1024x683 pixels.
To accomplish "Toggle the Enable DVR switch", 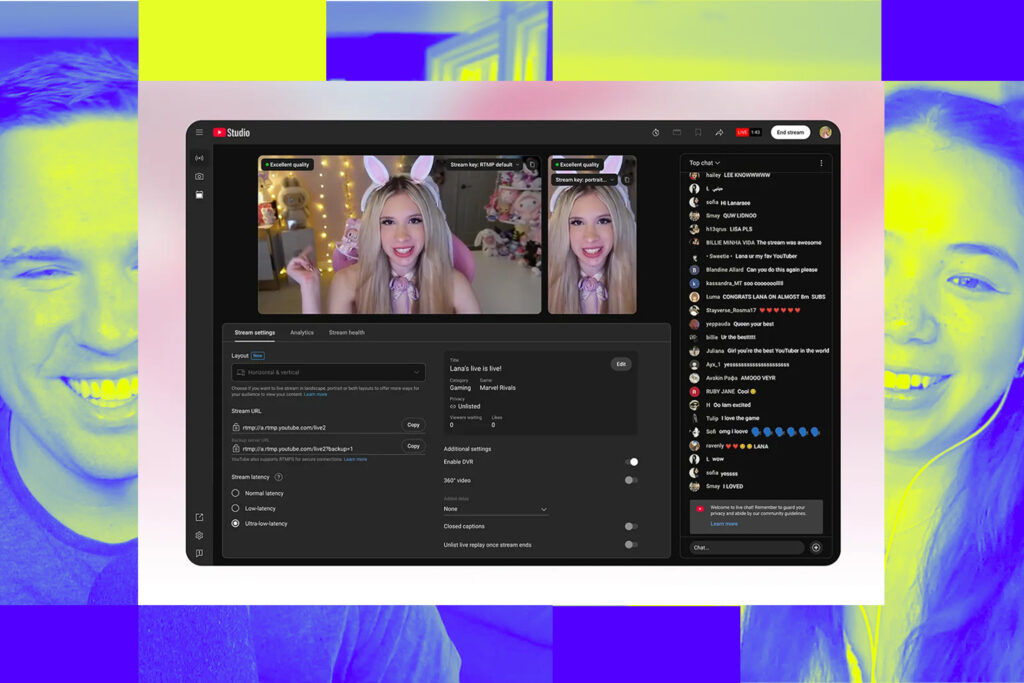I will click(631, 462).
